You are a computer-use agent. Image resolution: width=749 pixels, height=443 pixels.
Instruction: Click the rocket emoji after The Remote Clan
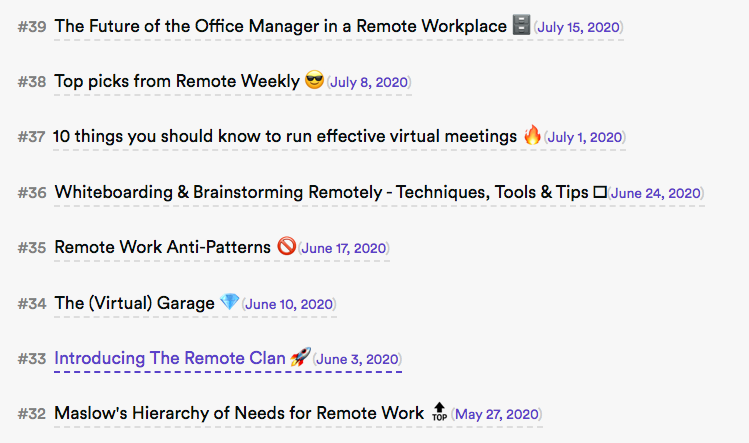pyautogui.click(x=301, y=357)
